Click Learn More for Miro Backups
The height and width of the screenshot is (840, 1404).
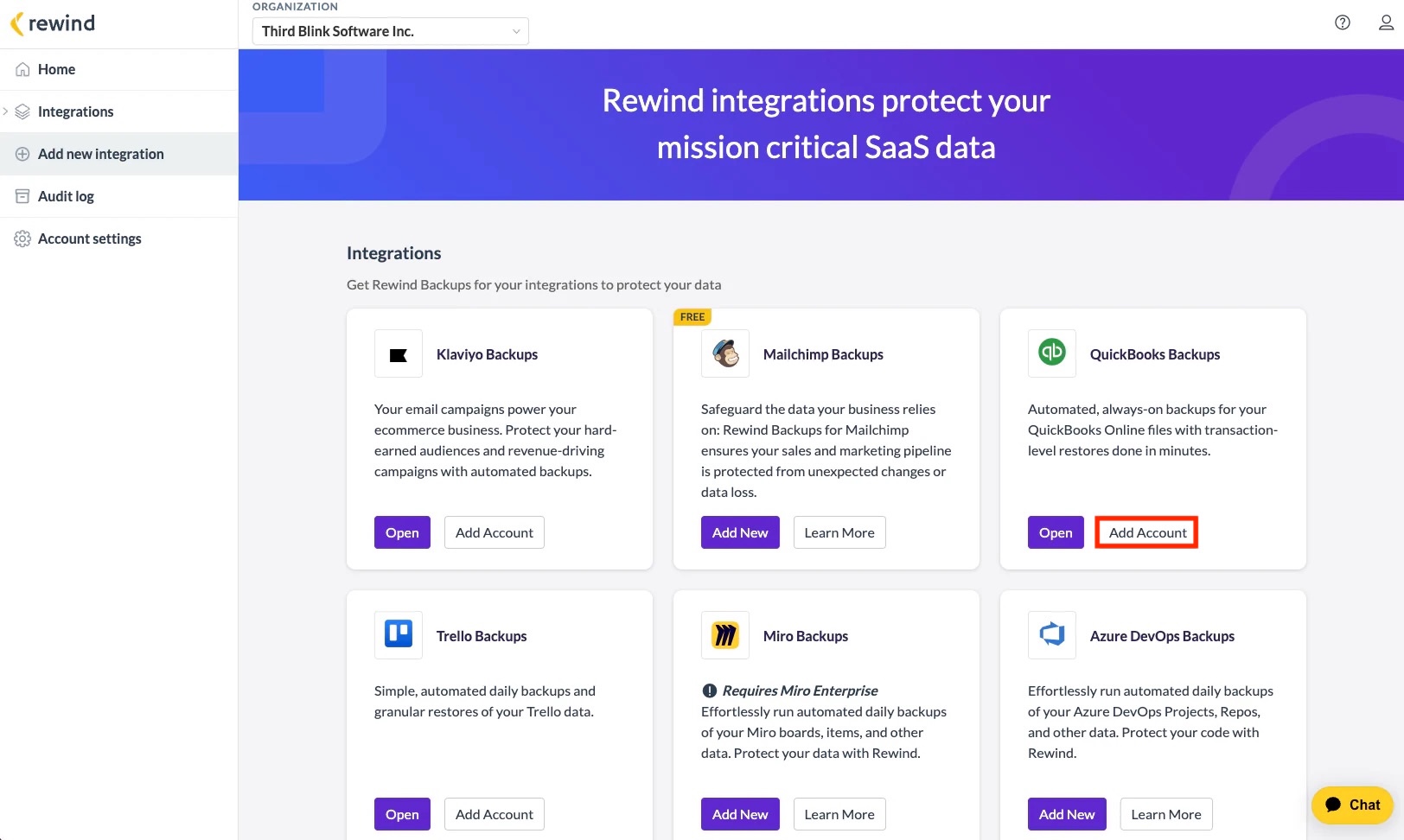coord(839,814)
